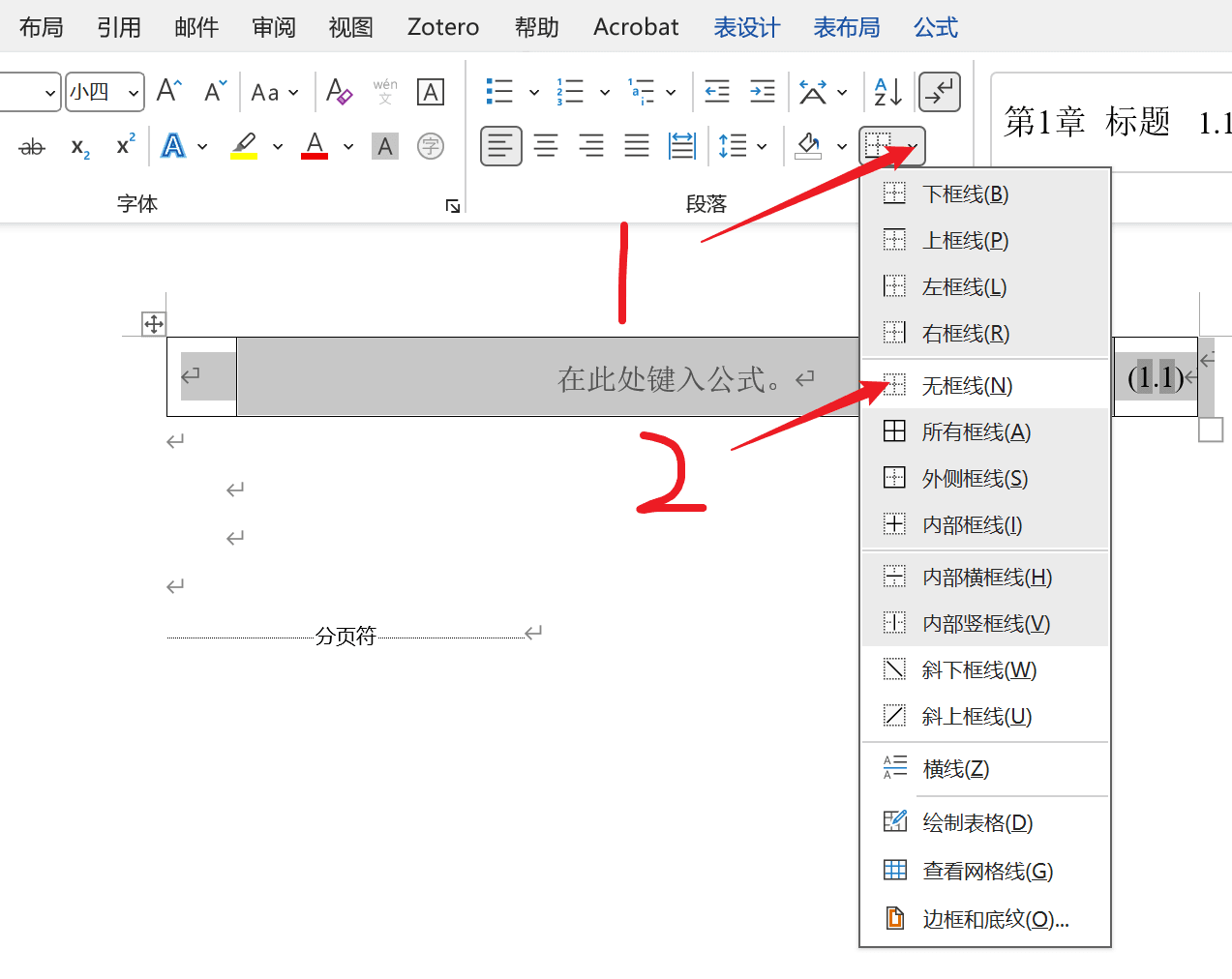The width and height of the screenshot is (1232, 979).
Task: Click the Phonetic Guide (拼音指南) icon
Action: 385,92
